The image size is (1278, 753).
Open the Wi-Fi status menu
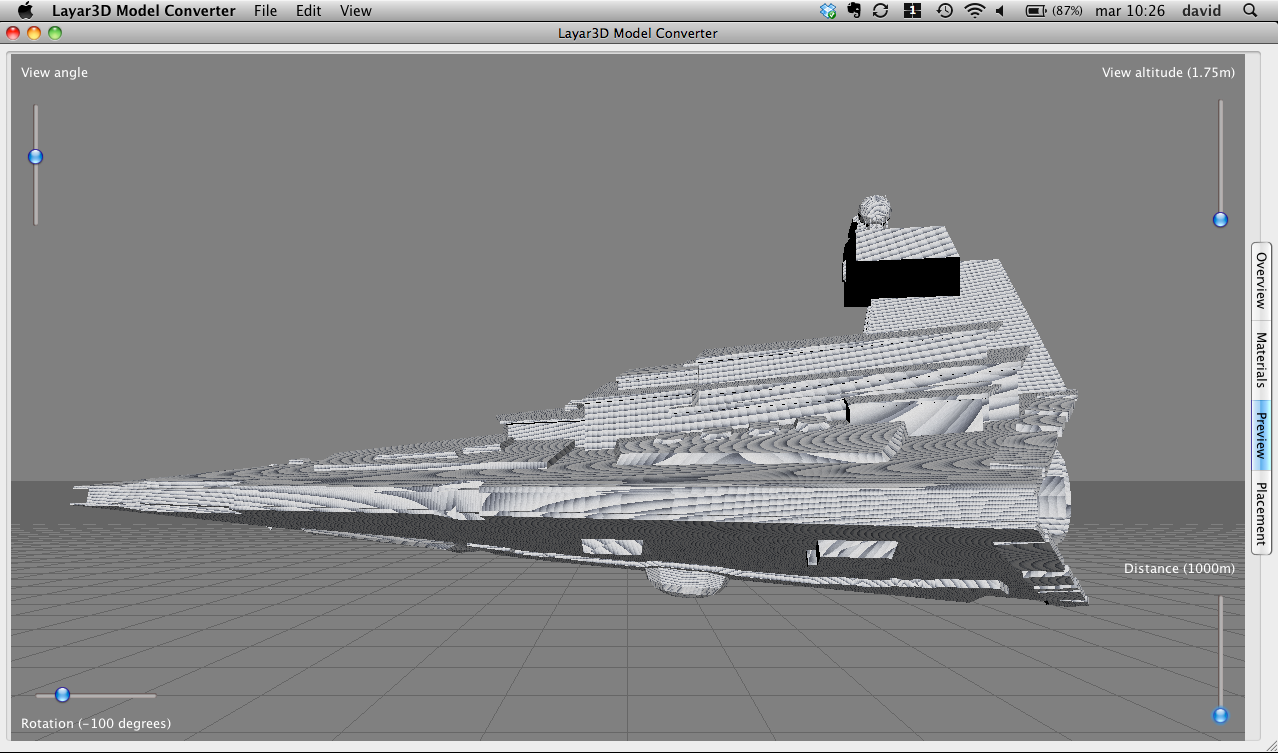click(974, 11)
